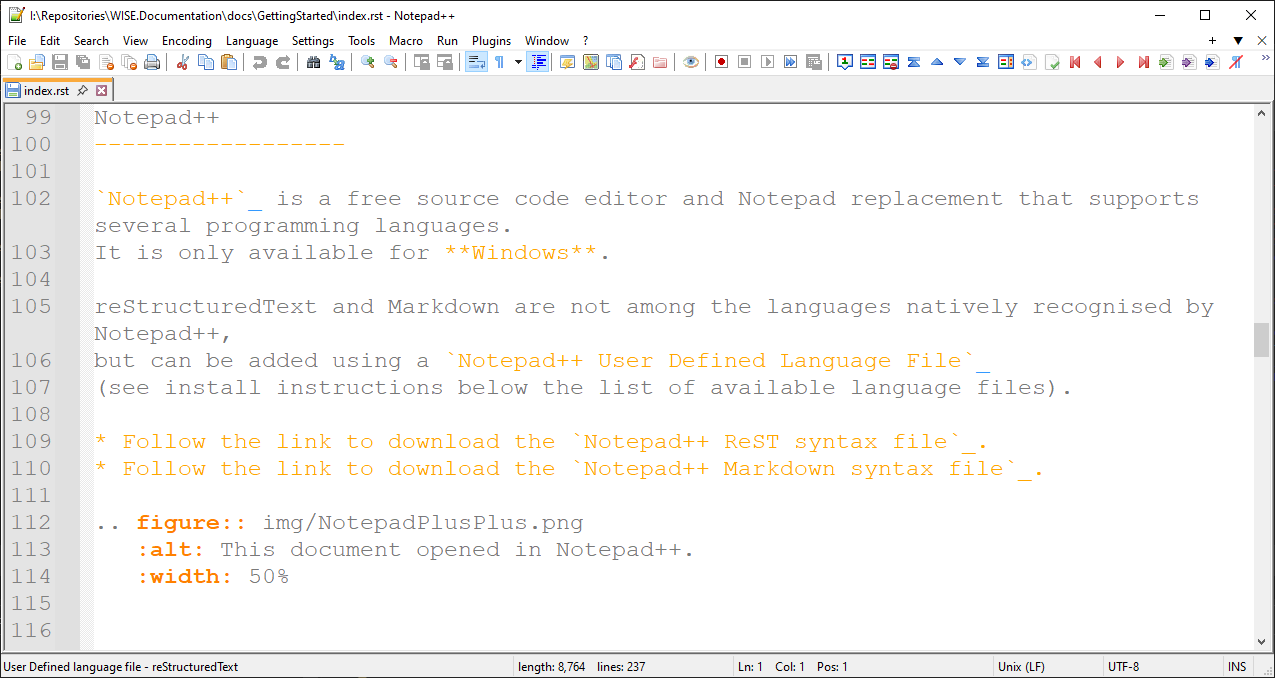This screenshot has height=678, width=1275.
Task: Expand hidden toolbar items chevron
Action: point(1262,62)
